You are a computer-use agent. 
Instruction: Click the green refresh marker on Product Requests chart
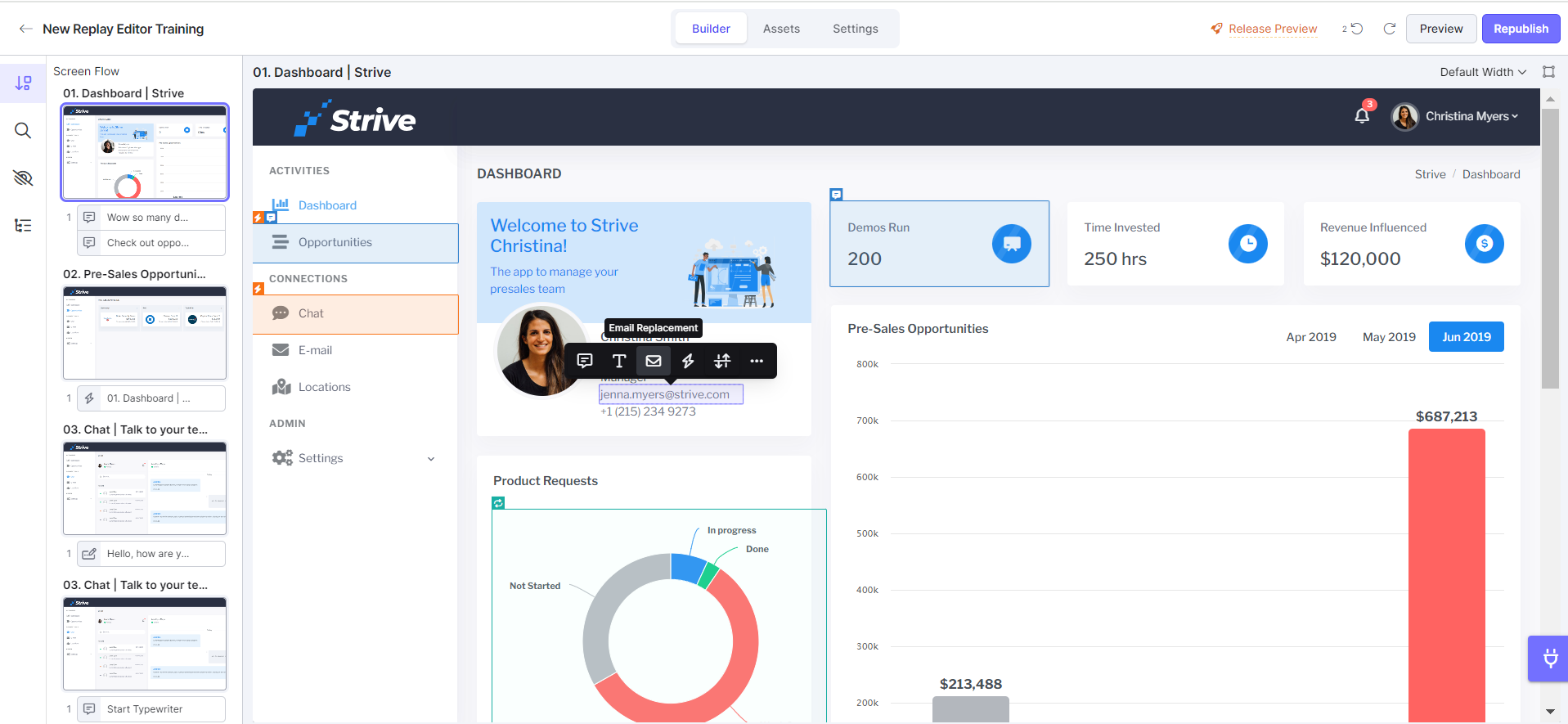498,503
